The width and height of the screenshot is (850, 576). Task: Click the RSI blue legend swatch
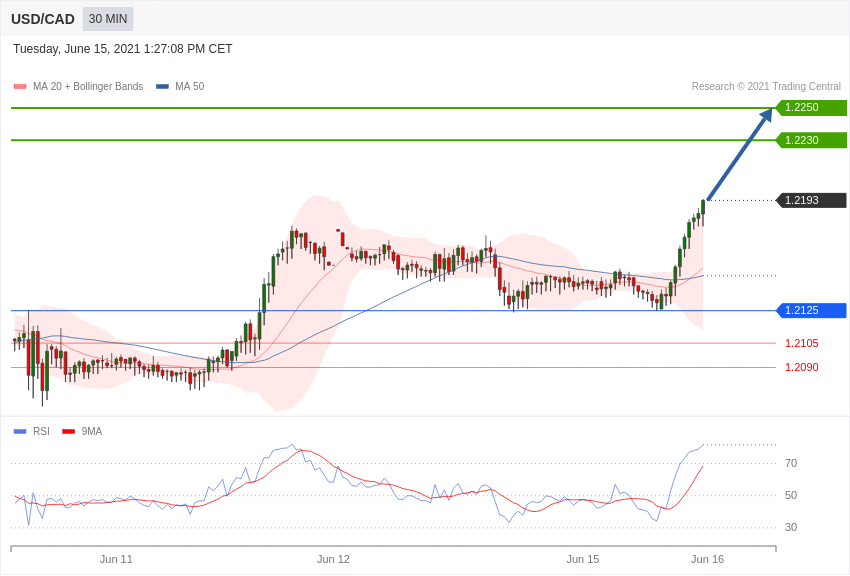[x=20, y=432]
